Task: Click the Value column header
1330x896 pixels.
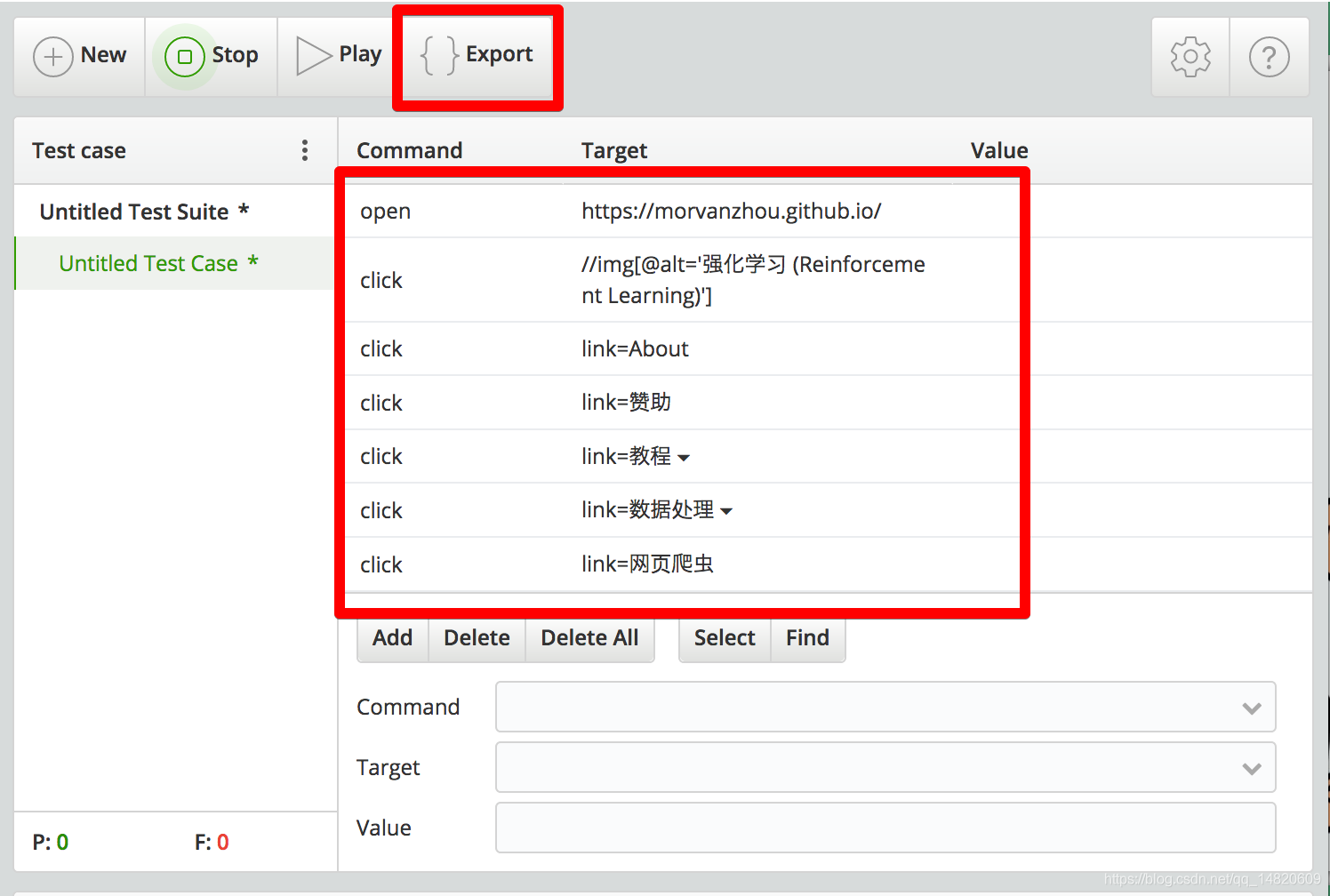Action: tap(999, 150)
